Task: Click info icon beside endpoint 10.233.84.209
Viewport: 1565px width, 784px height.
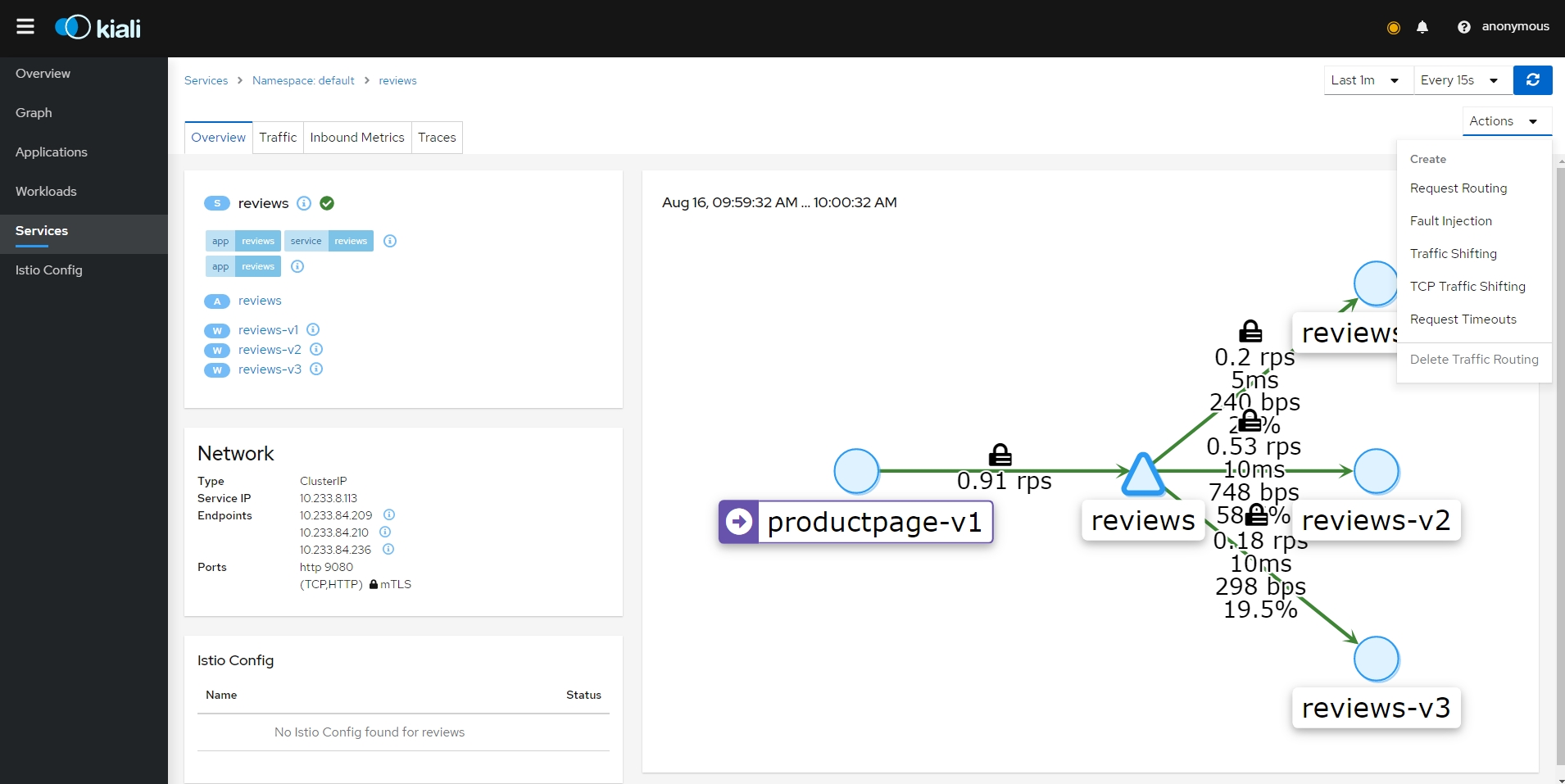Action: click(389, 514)
